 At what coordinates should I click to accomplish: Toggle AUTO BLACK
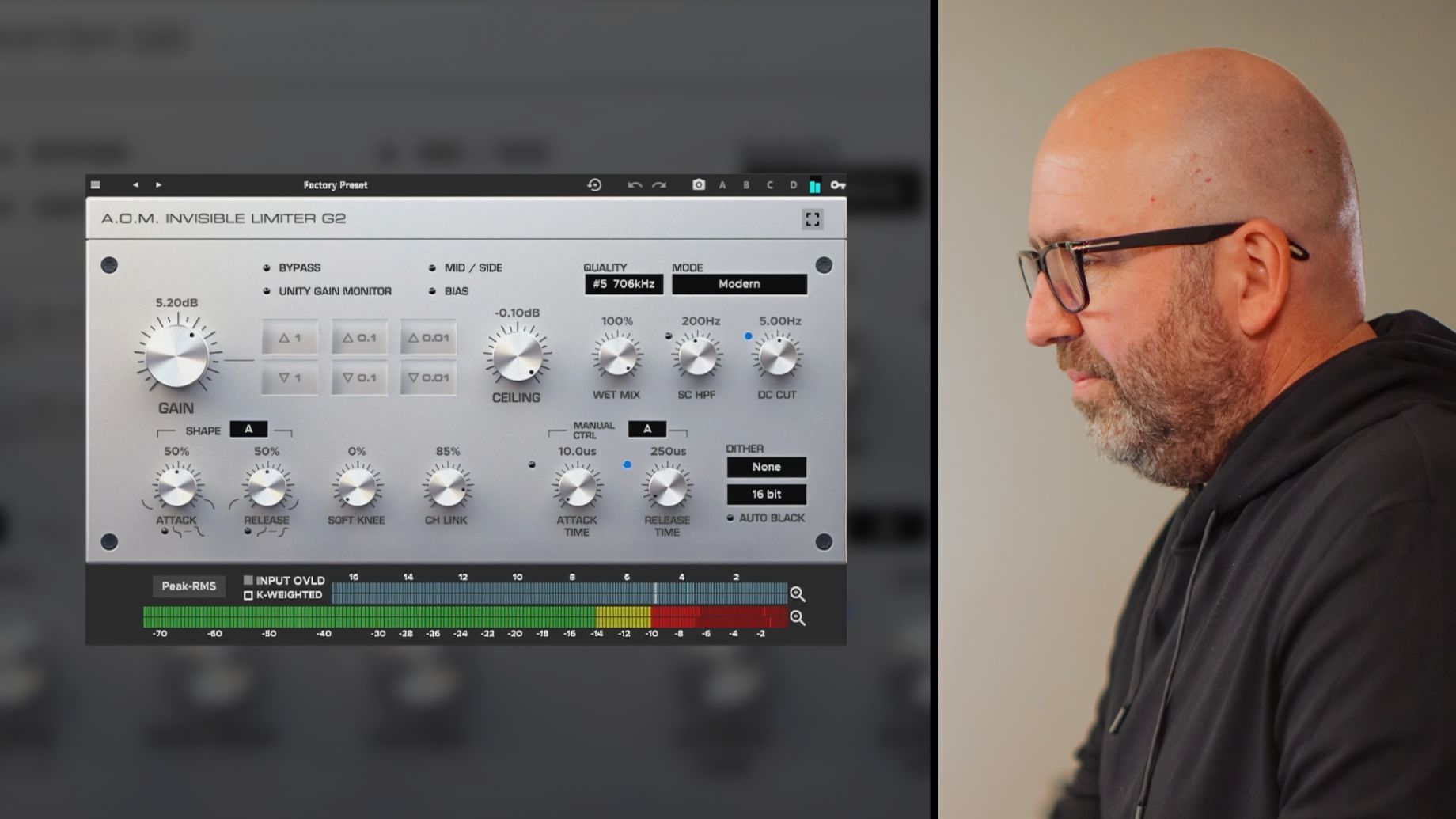click(x=730, y=518)
